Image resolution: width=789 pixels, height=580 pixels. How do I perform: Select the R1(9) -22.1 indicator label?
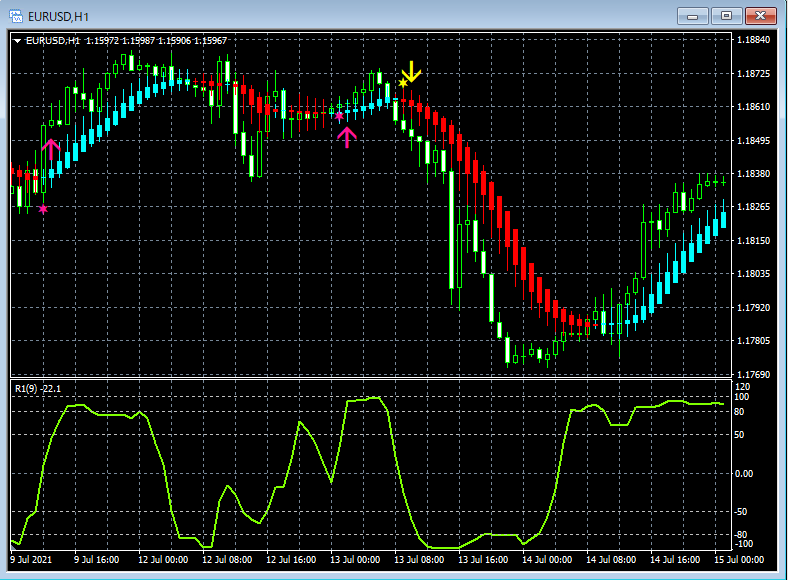tap(38, 389)
